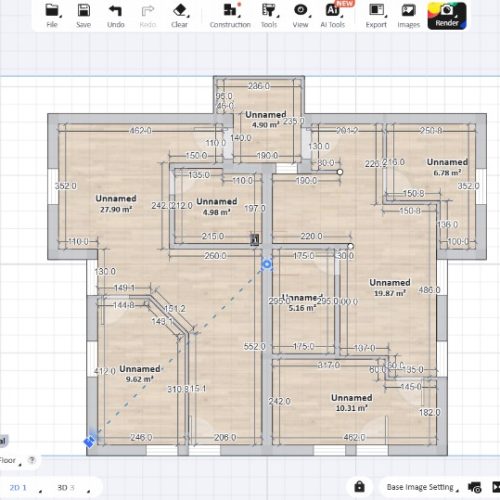Select the 4.98 m² Unnamed room
Image resolution: width=500 pixels, height=500 pixels.
pyautogui.click(x=217, y=207)
